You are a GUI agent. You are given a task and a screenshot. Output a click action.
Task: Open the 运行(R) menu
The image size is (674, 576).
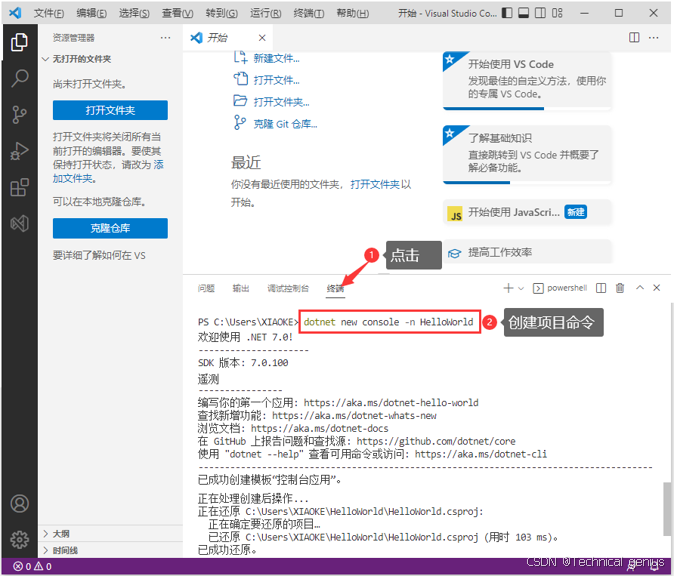266,13
